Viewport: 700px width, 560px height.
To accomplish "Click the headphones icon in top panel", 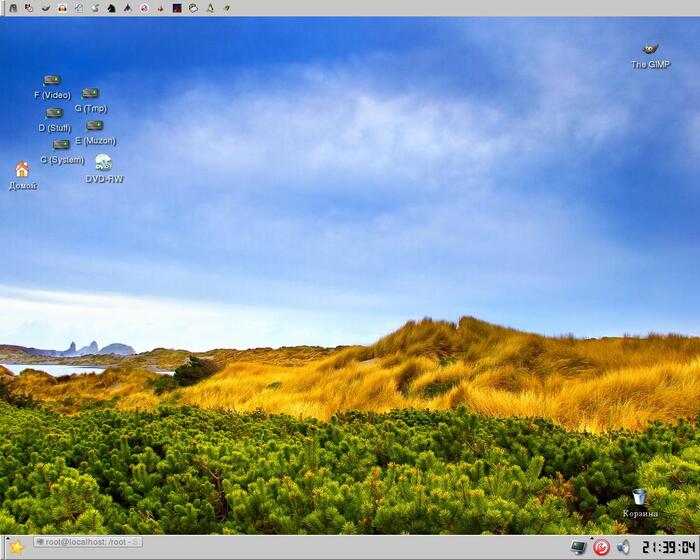I will (x=62, y=7).
